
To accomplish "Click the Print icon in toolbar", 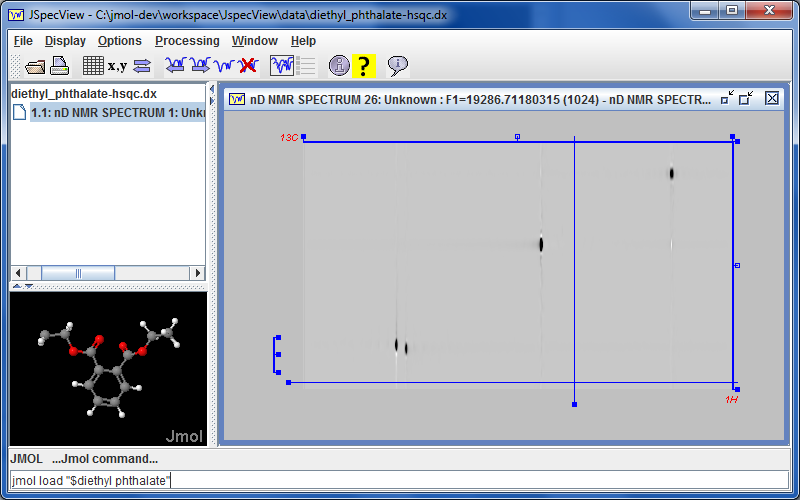I will (x=59, y=66).
